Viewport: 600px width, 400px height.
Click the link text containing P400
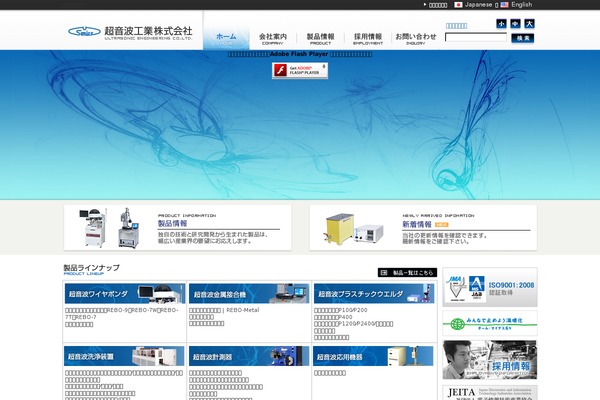tap(333, 317)
